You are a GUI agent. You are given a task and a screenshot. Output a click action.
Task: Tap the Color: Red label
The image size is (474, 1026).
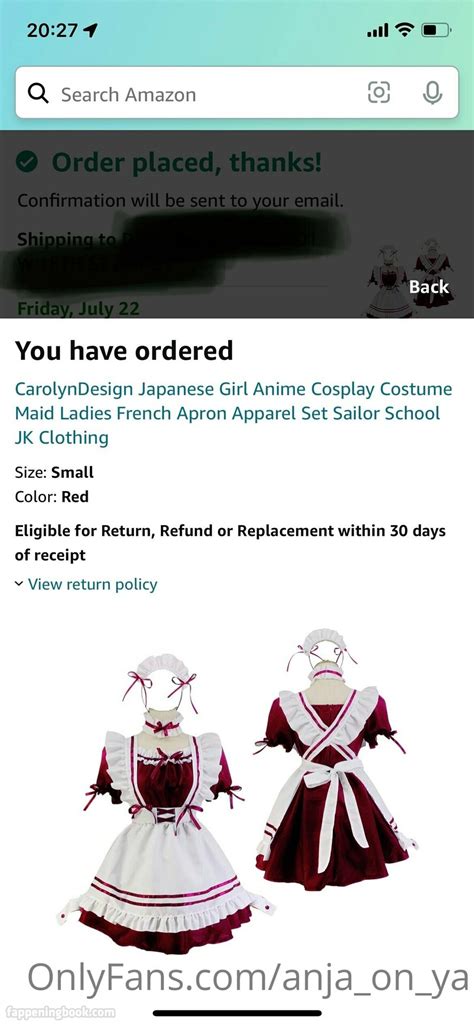[x=52, y=497]
